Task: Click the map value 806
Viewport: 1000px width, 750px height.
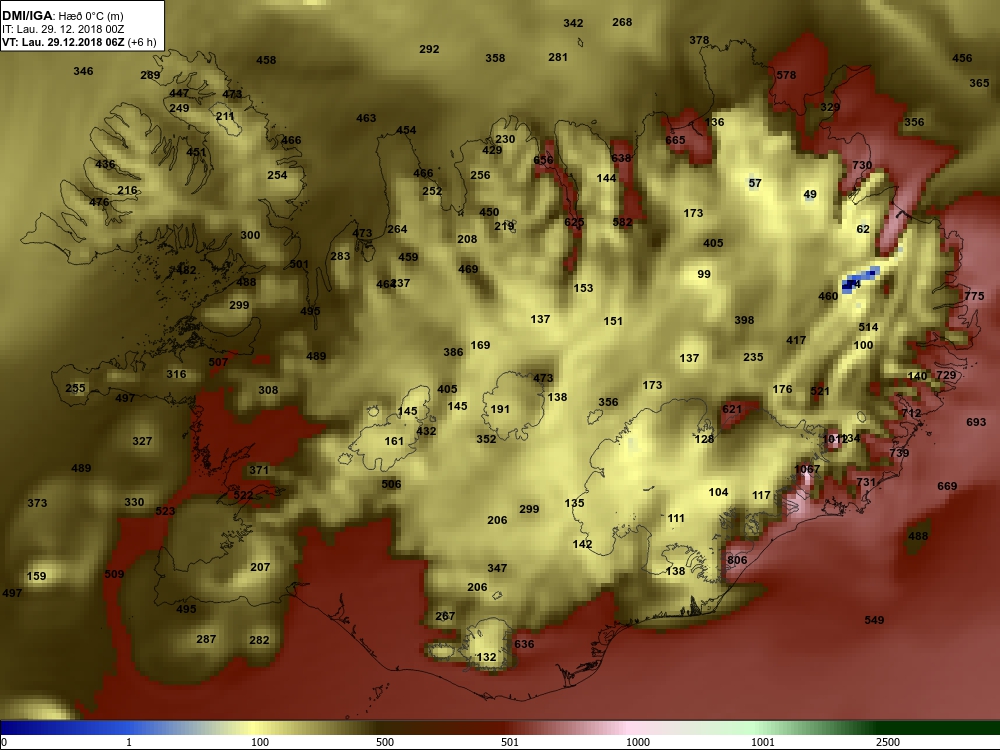Action: [737, 560]
